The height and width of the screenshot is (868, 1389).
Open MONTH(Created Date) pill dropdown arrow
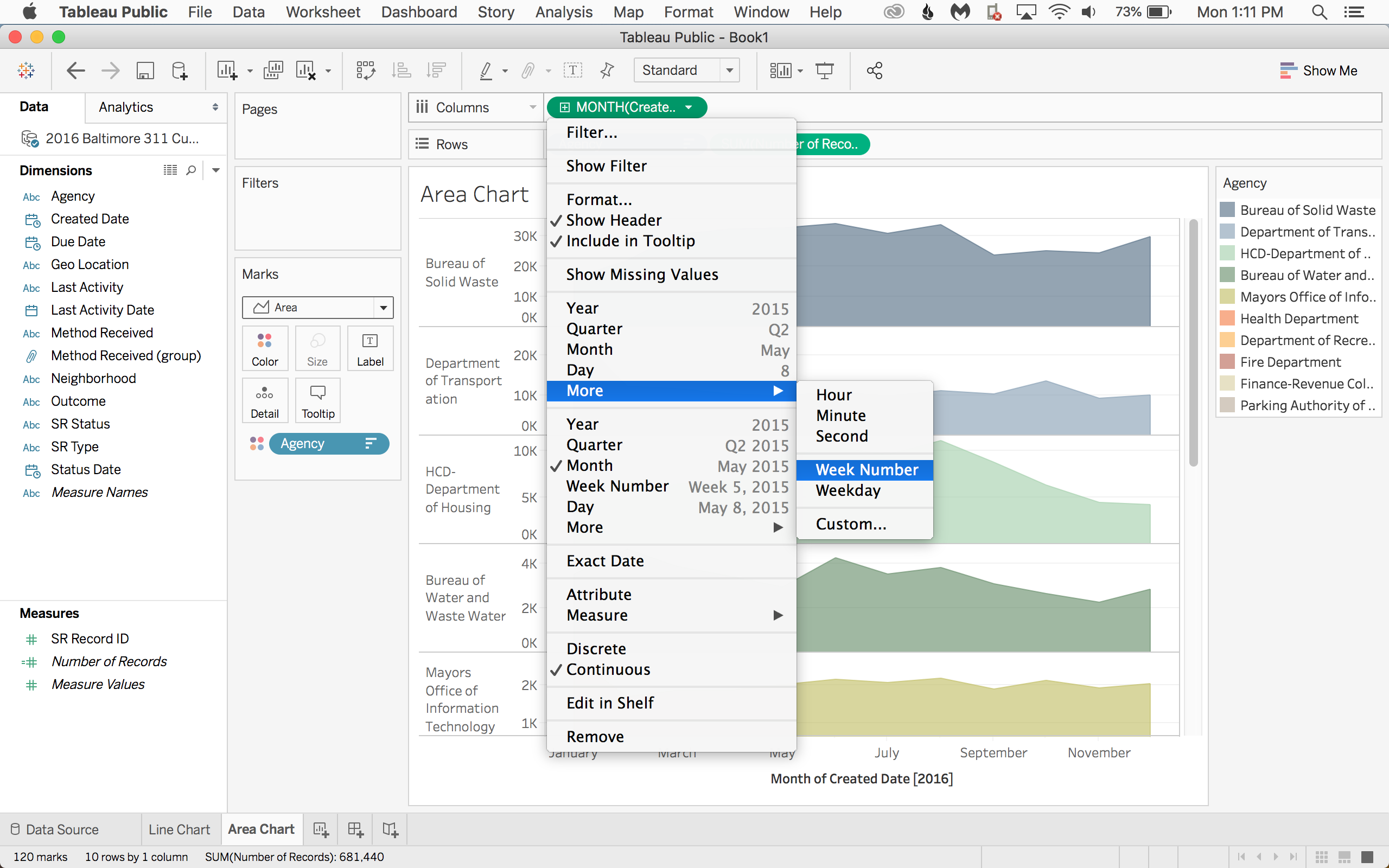pyautogui.click(x=689, y=107)
